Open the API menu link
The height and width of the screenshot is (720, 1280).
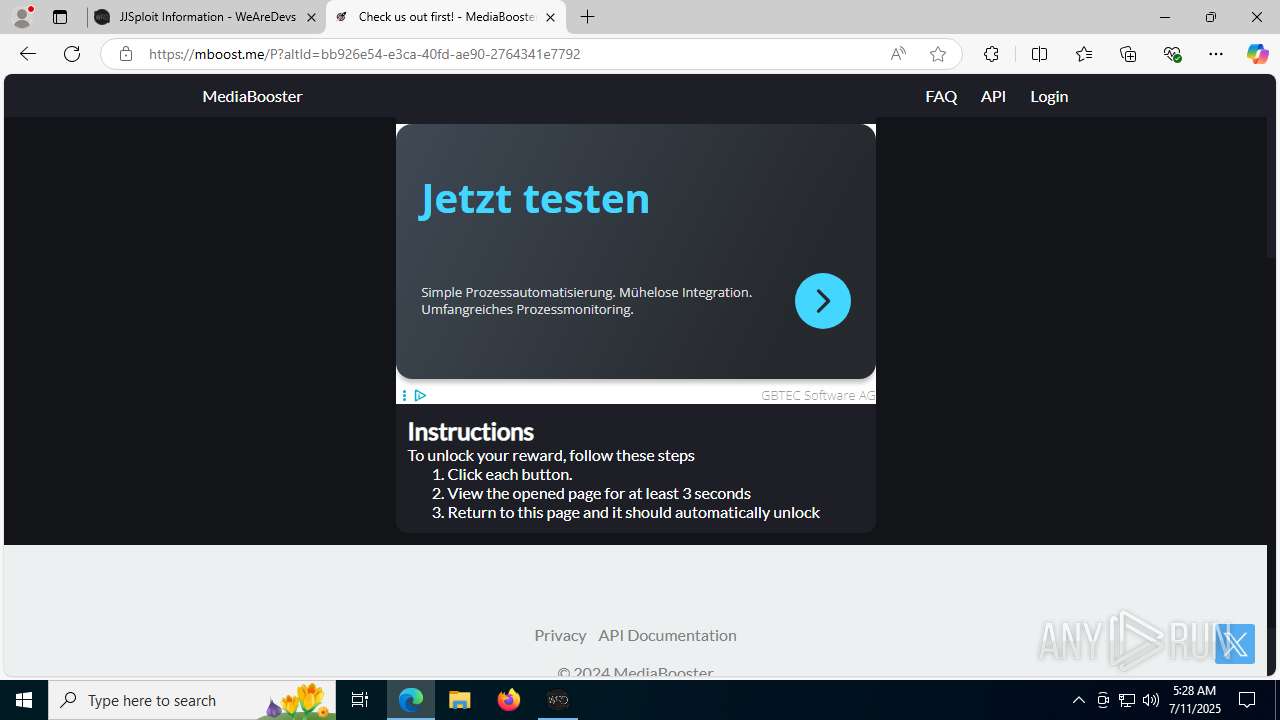pos(993,96)
